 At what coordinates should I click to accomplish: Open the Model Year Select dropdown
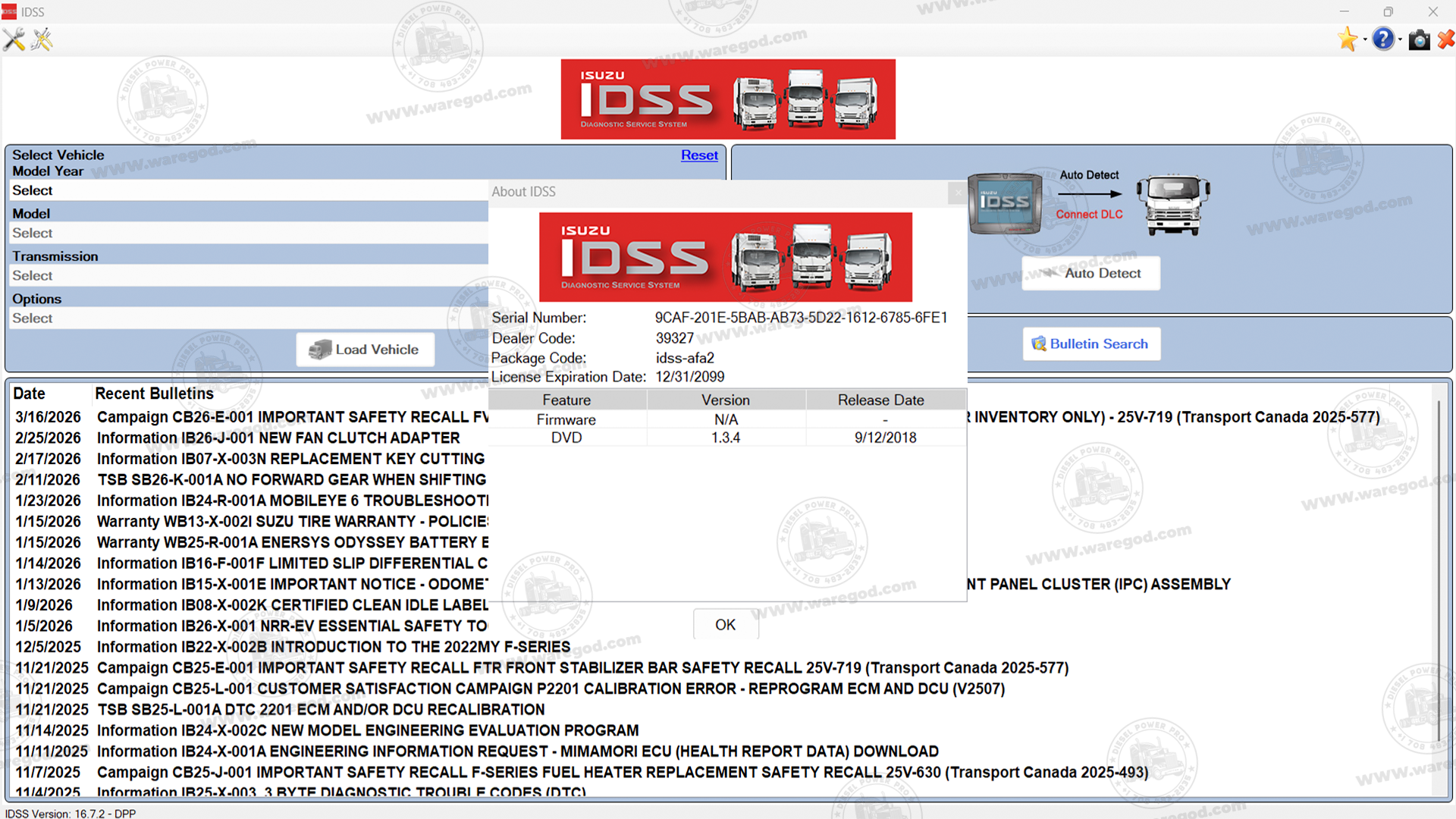point(249,190)
